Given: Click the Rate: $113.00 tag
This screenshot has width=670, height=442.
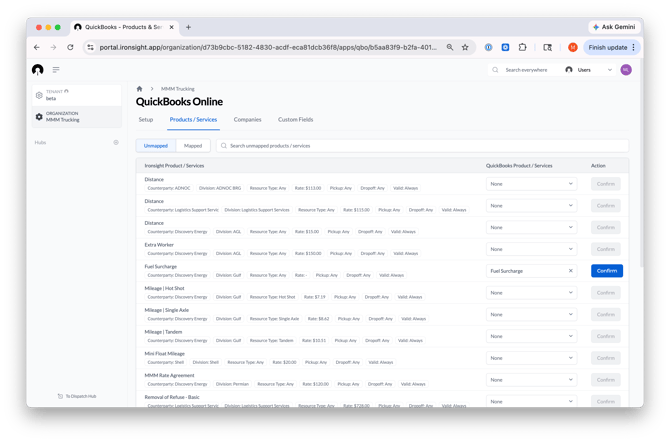Looking at the screenshot, I should tap(308, 188).
